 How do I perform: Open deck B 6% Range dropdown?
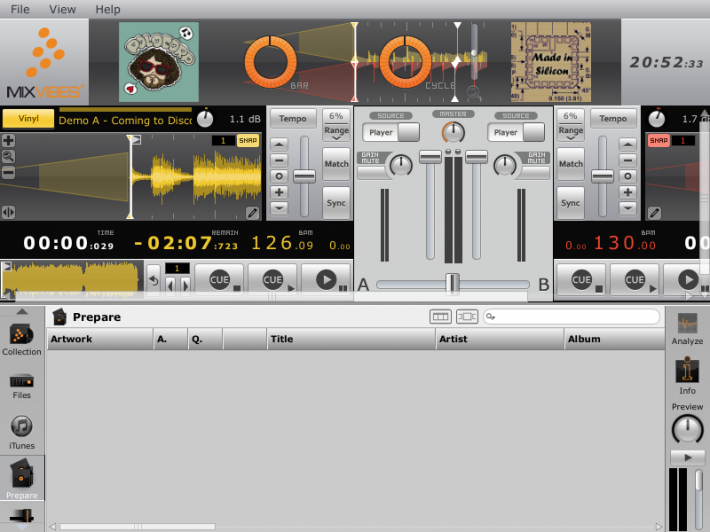pyautogui.click(x=570, y=125)
